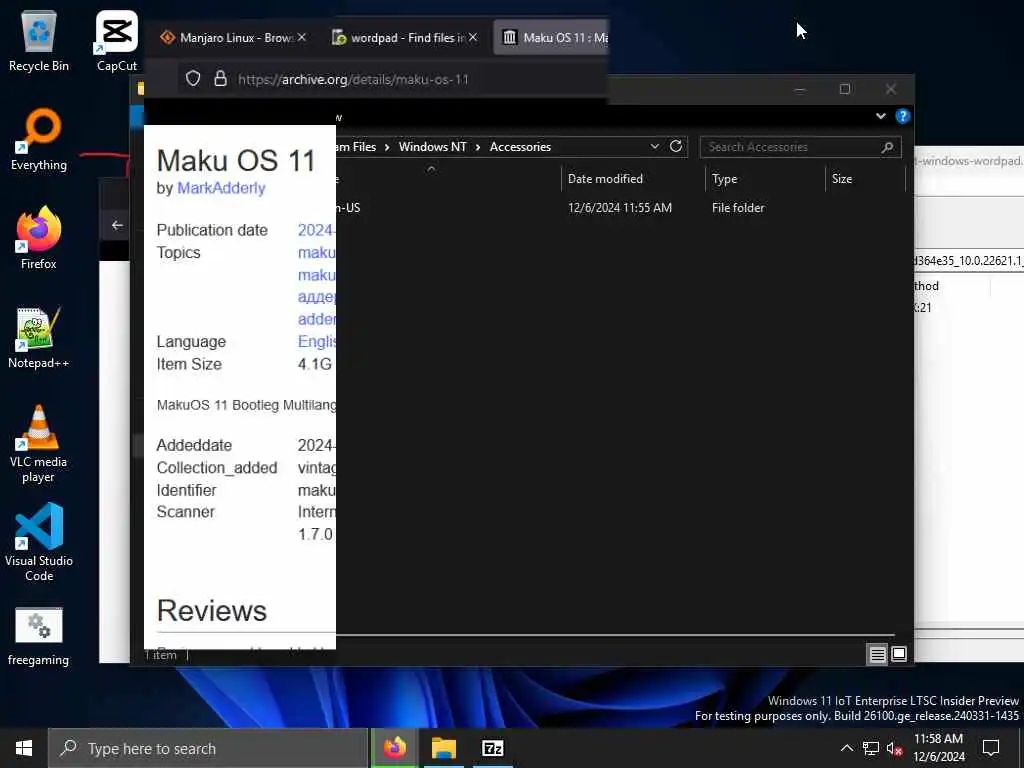This screenshot has height=768, width=1024.
Task: Open the MarkAdderly author link
Action: [221, 188]
